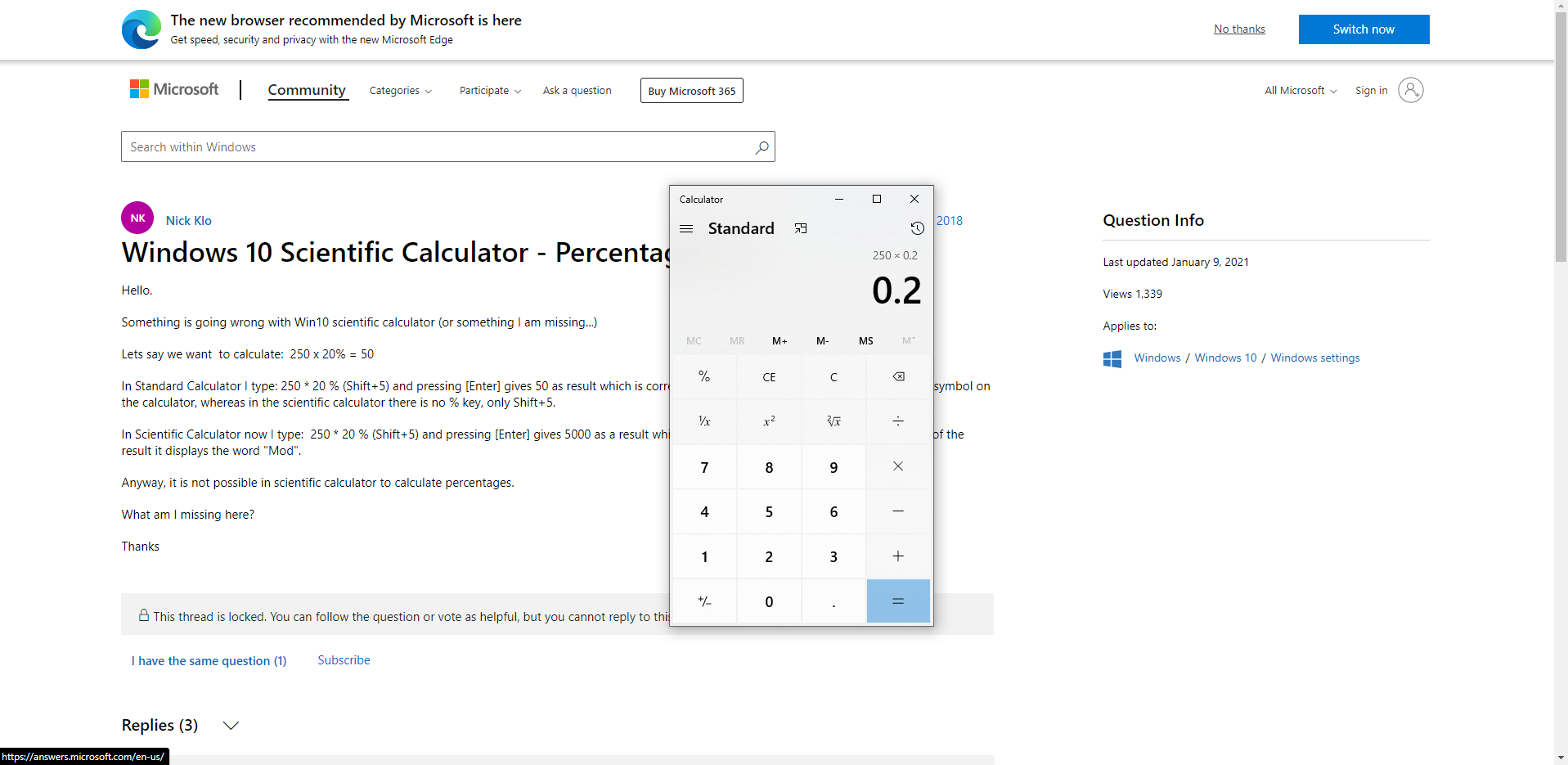Click the percent key in Calculator
1568x765 pixels.
pos(704,376)
